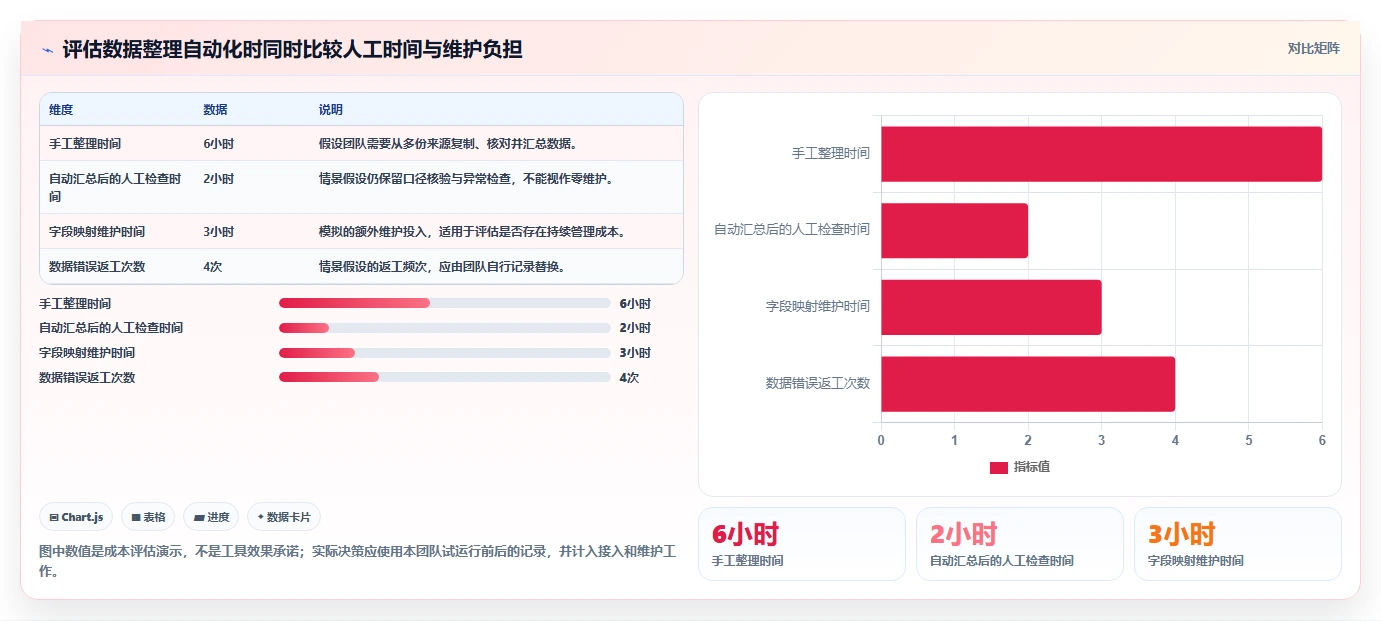The width and height of the screenshot is (1381, 621).
Task: Click the 手工整理时间 table row label
Action: coord(85,144)
